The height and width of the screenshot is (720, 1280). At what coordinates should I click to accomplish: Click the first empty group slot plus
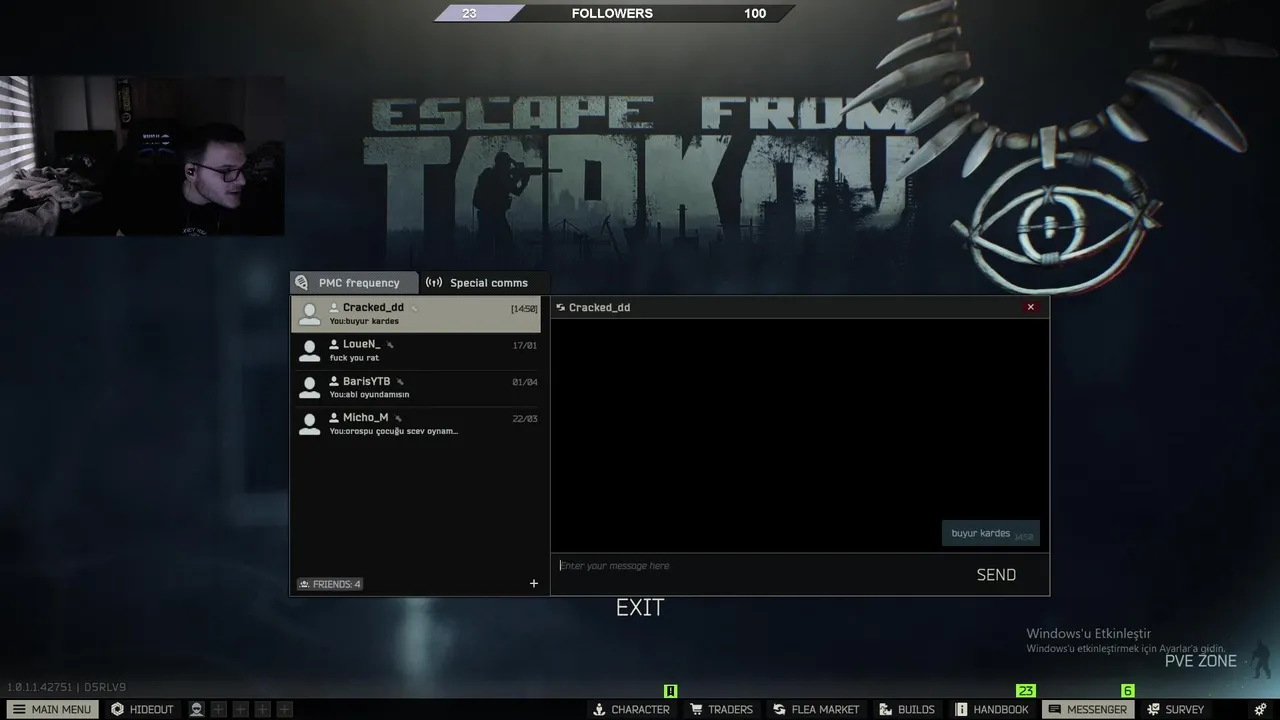point(219,709)
